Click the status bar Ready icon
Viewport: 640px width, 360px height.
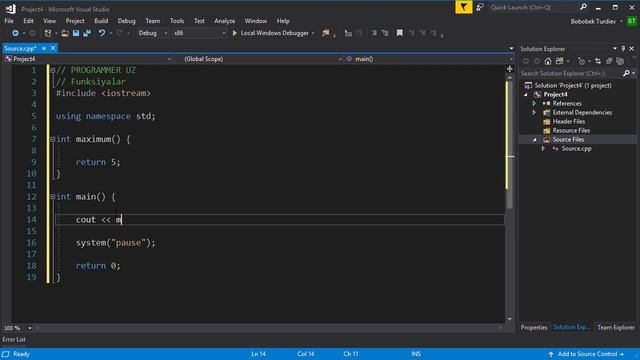[6, 354]
